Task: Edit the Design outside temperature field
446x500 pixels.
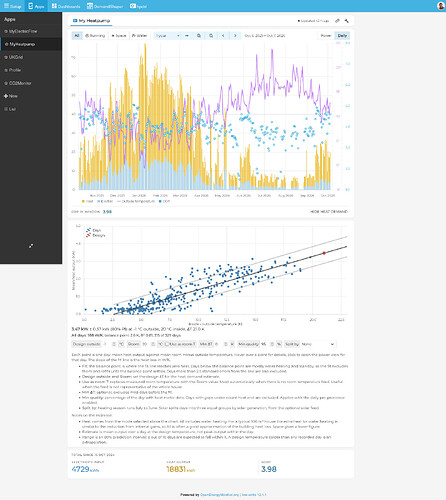Action: [x=110, y=344]
